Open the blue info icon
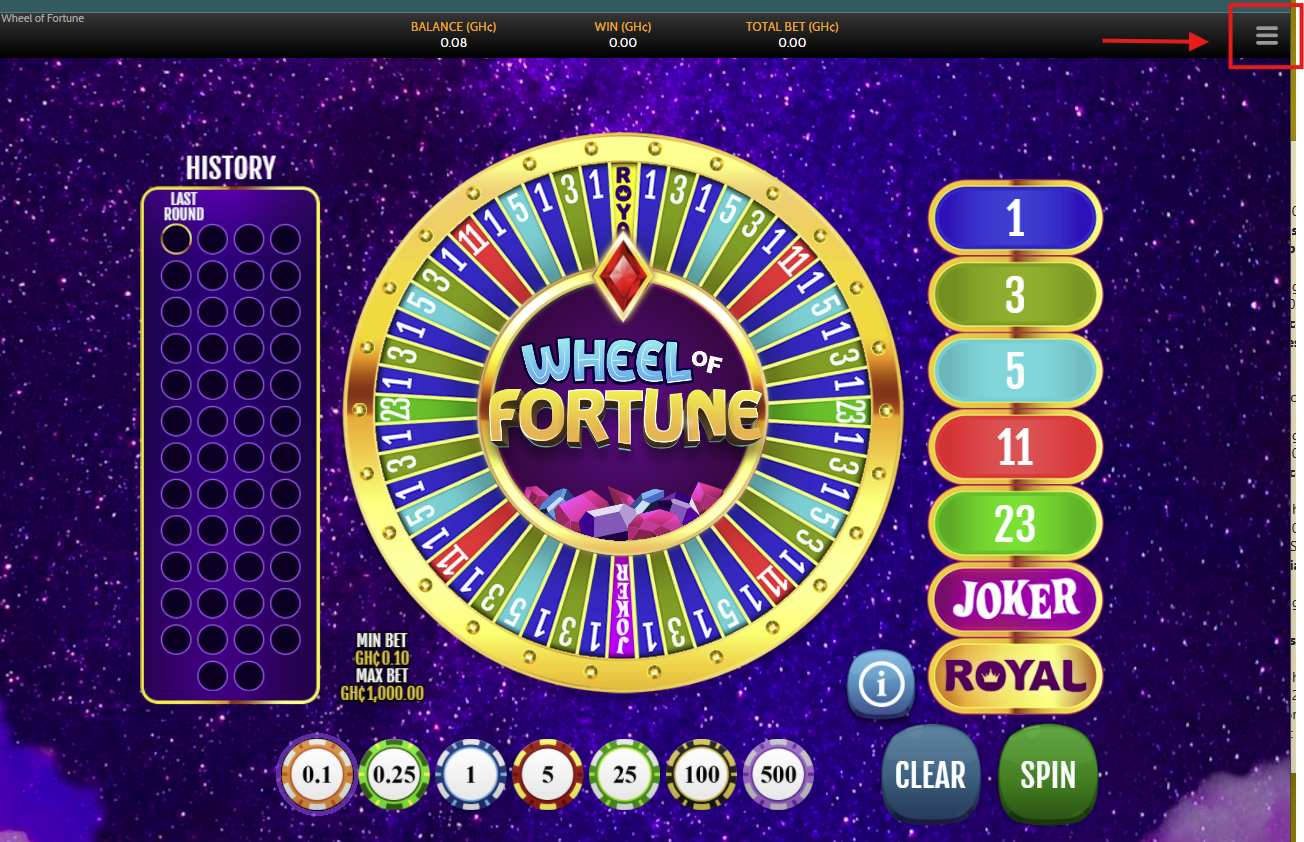The image size is (1304, 842). 880,684
